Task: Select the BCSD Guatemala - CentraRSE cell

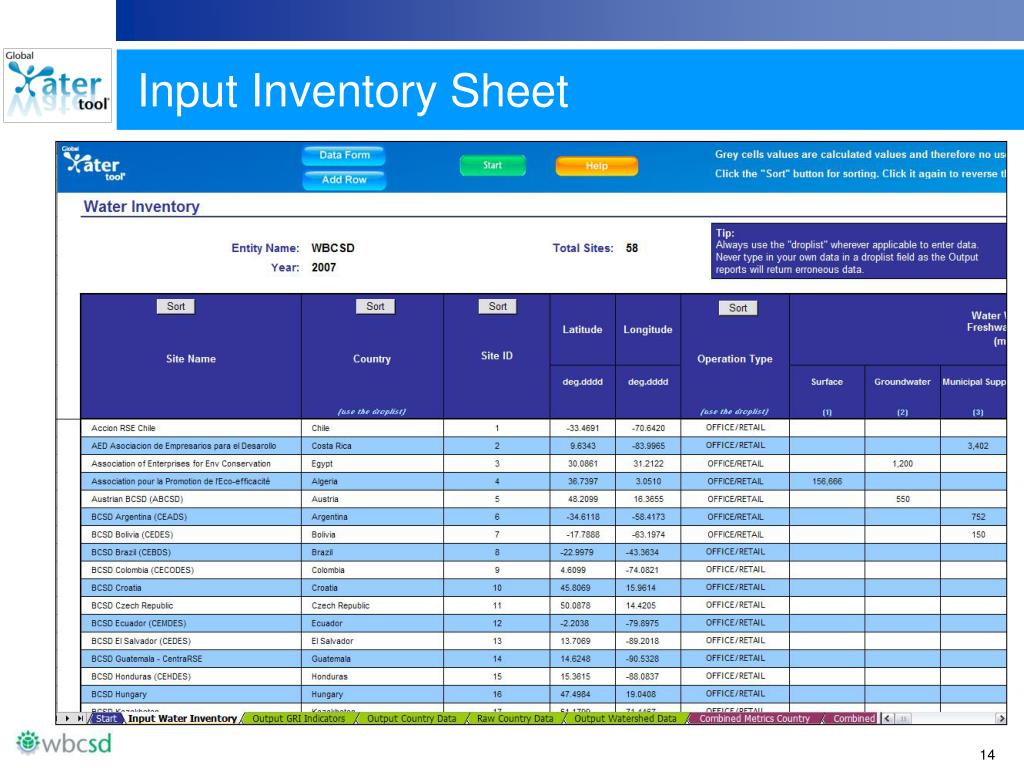Action: (191, 659)
